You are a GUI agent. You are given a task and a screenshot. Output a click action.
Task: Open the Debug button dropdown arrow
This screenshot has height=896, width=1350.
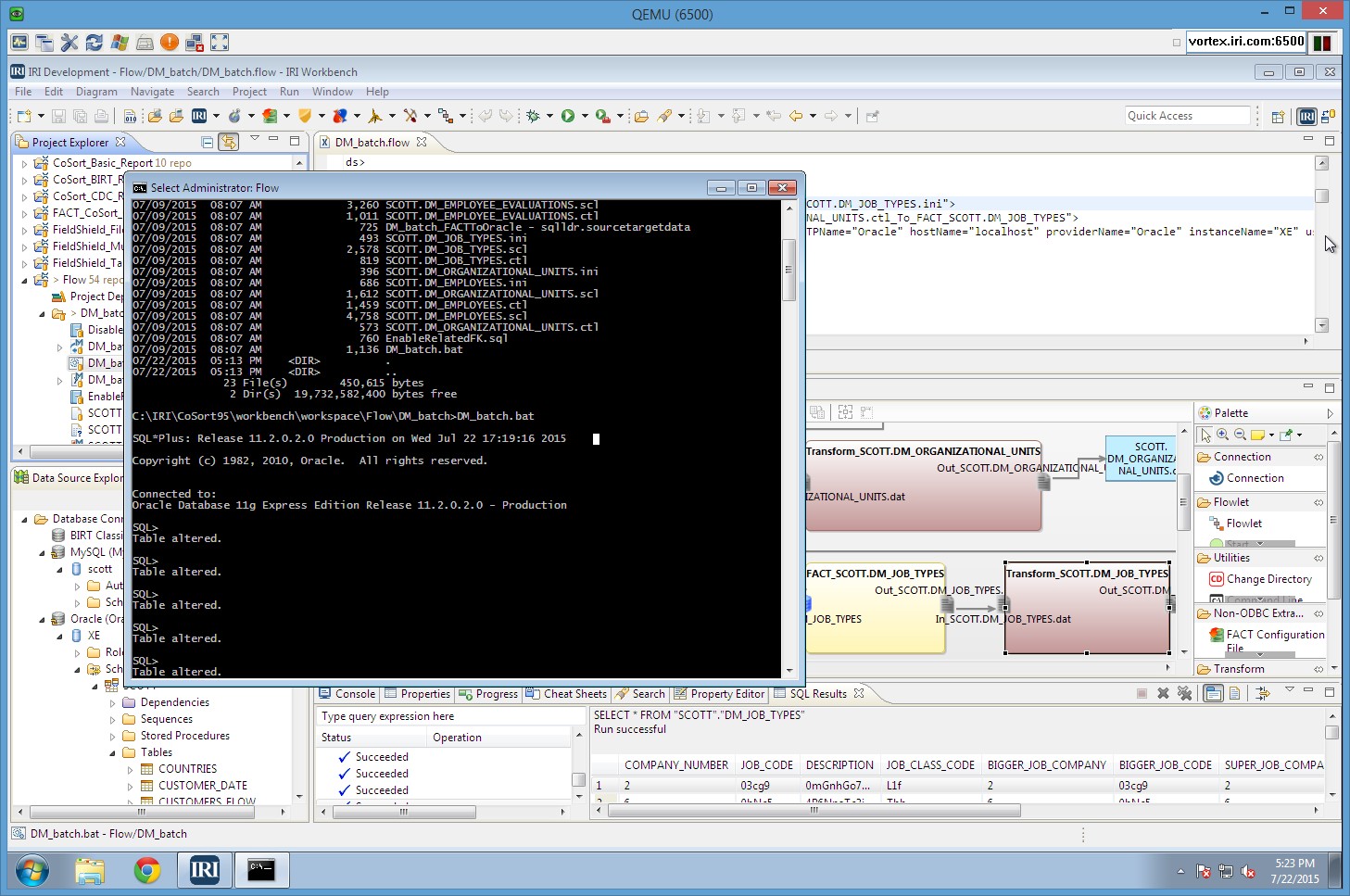[549, 116]
